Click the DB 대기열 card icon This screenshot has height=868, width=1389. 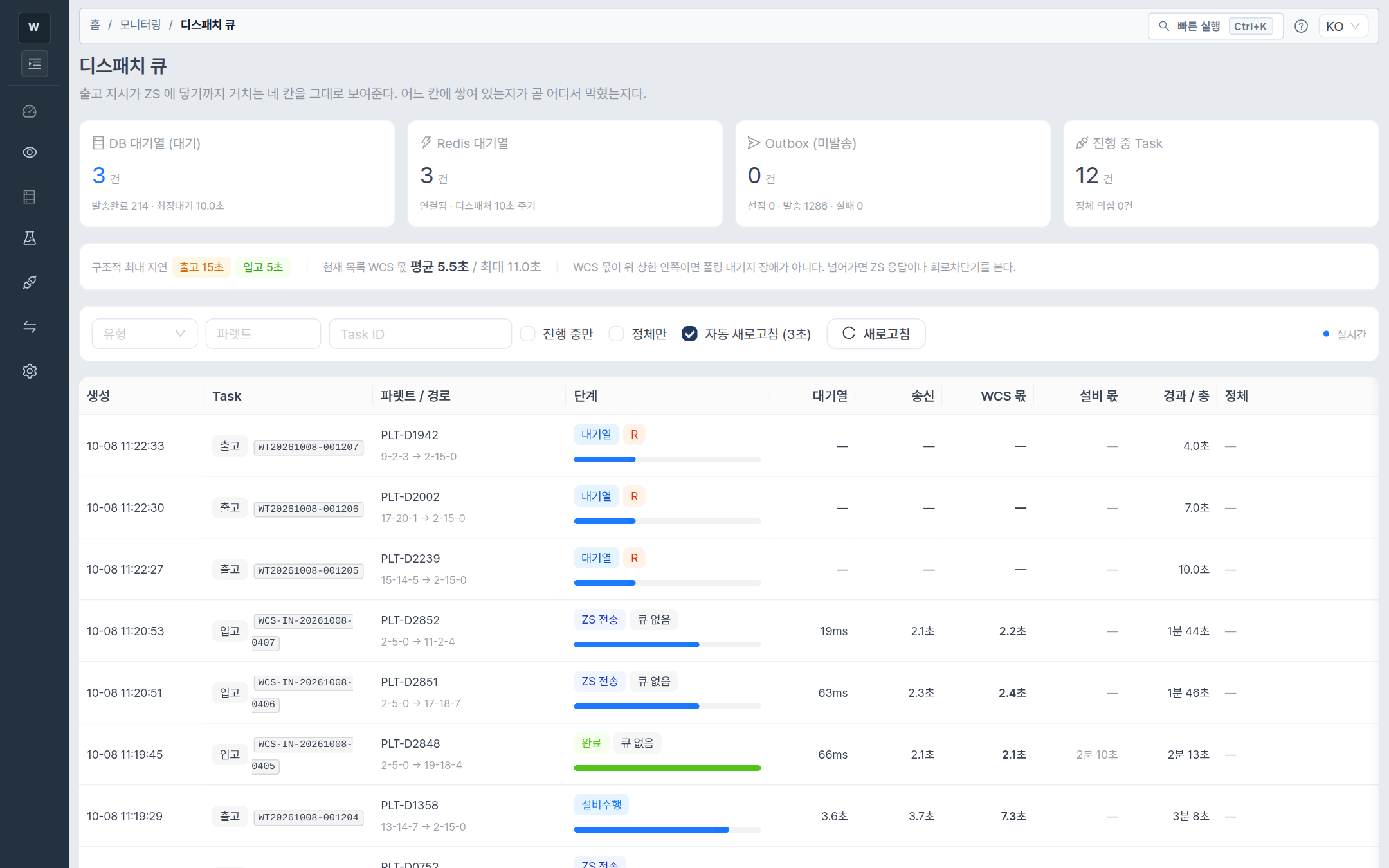(98, 143)
